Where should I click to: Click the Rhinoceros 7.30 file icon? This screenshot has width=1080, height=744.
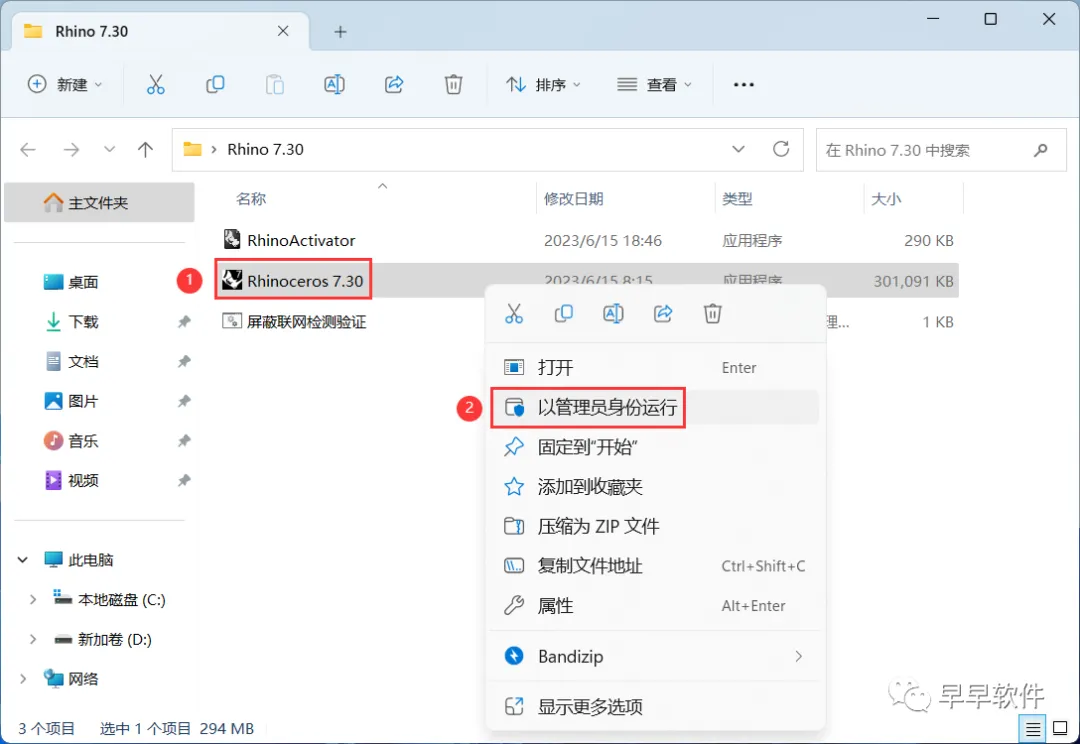point(232,280)
